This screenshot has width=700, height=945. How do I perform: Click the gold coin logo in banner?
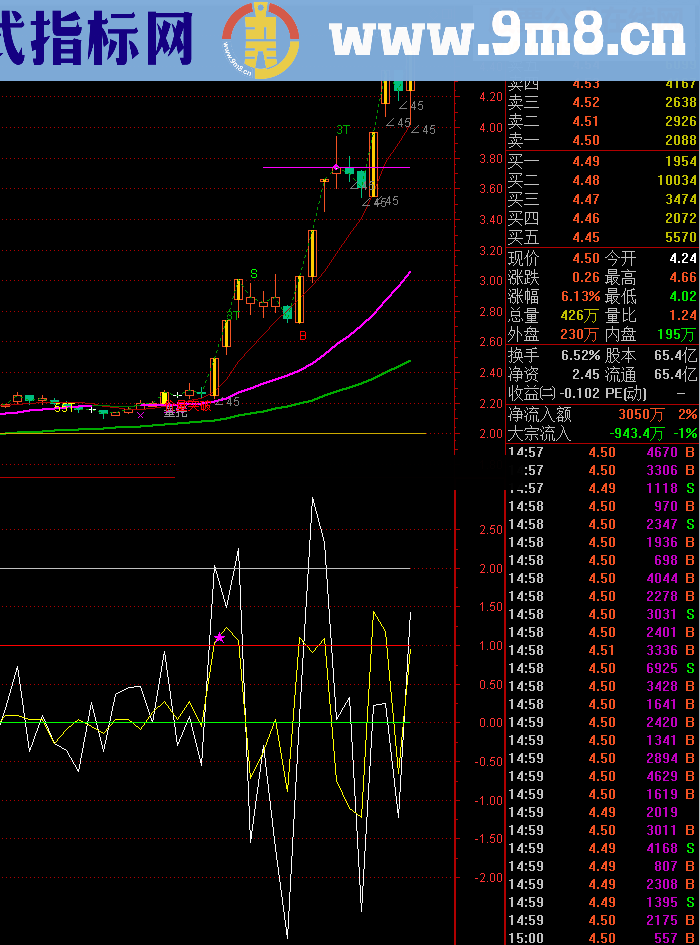tap(260, 39)
